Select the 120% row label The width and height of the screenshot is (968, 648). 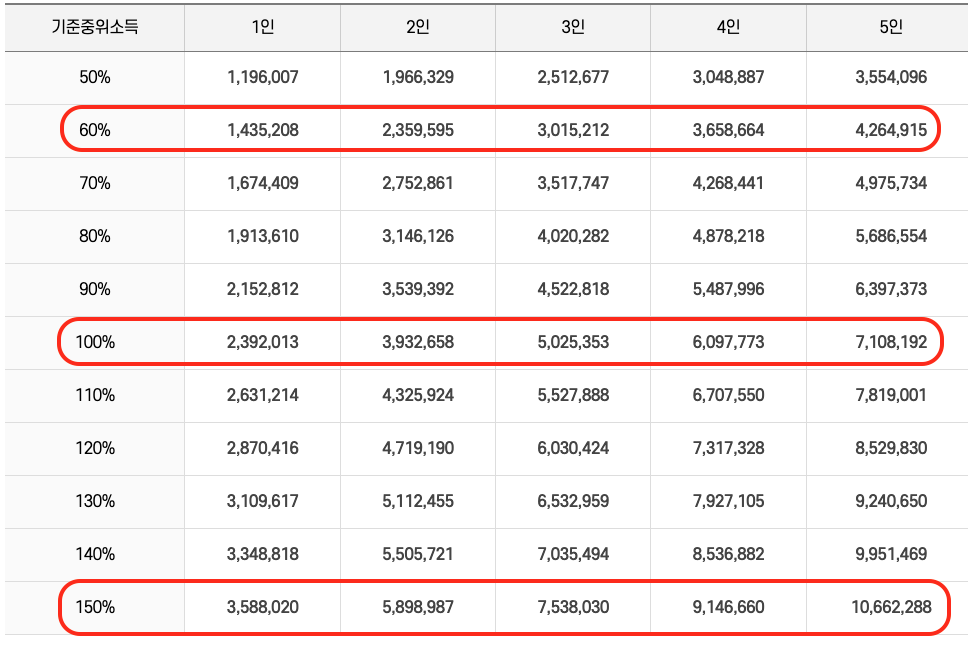click(x=95, y=448)
